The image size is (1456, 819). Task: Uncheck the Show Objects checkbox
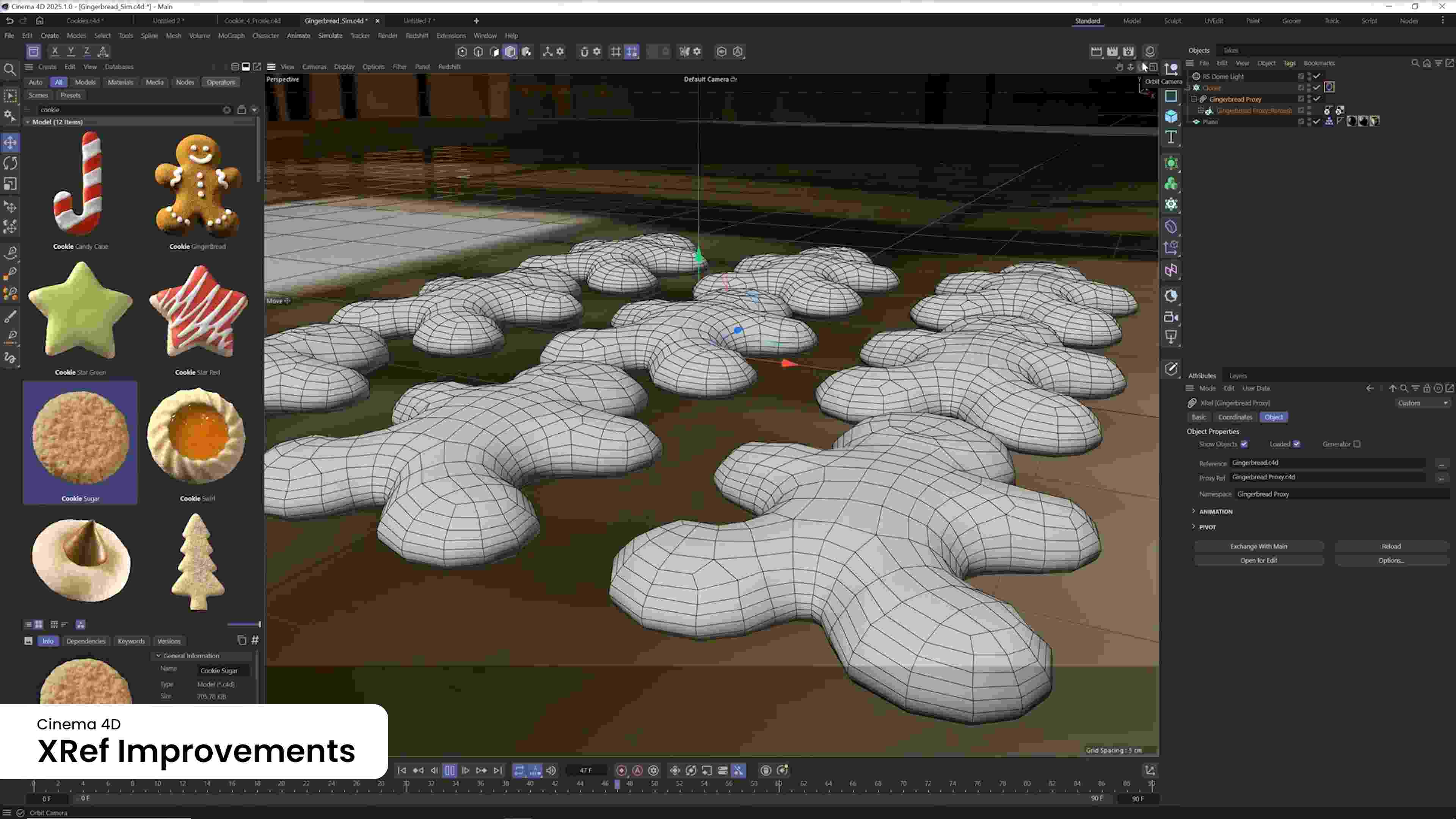1244,444
